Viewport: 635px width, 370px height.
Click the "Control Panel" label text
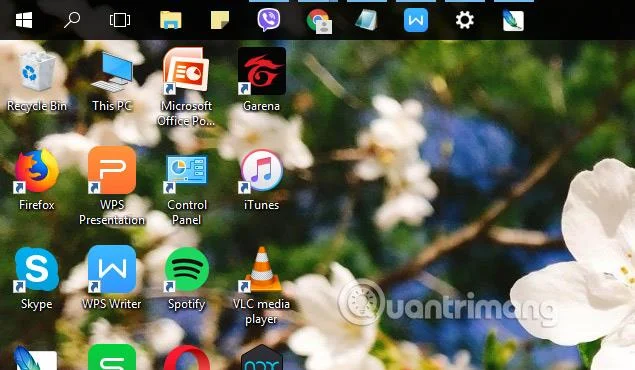(x=187, y=213)
